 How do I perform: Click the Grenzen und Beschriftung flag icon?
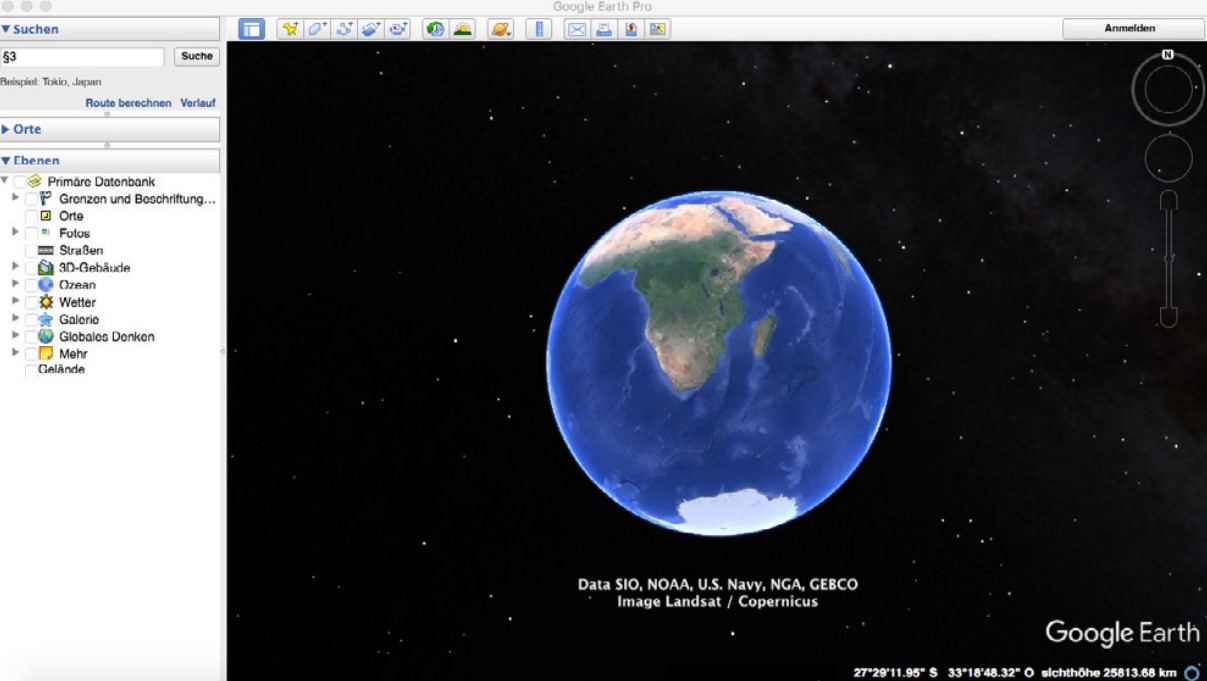[x=46, y=199]
